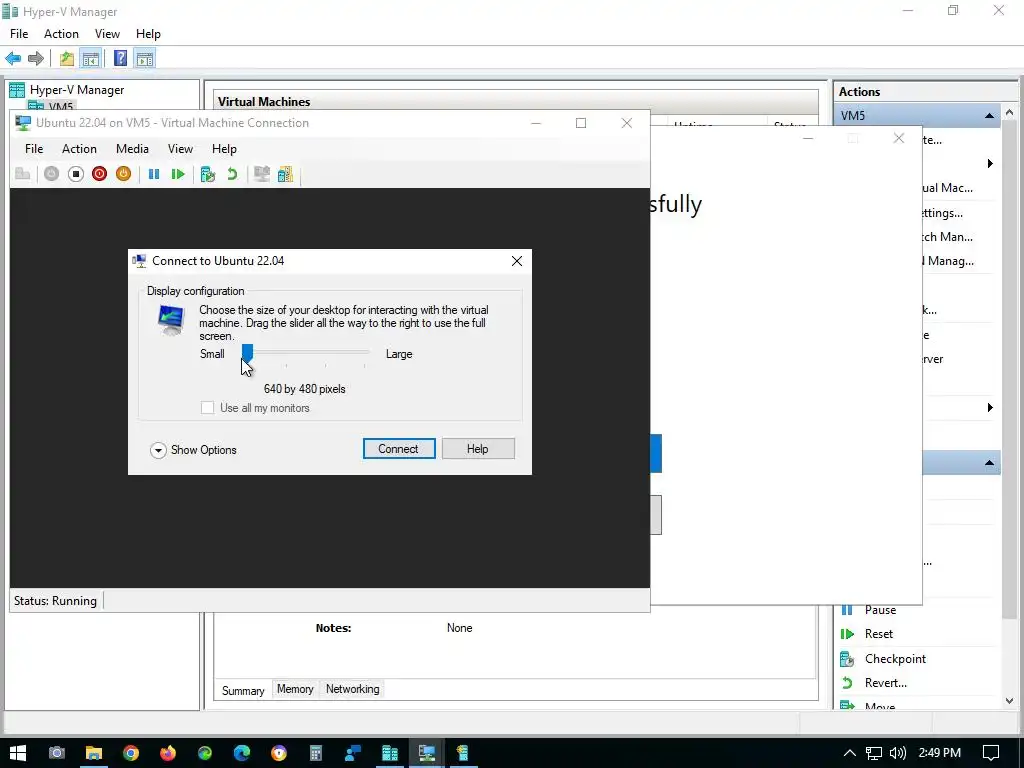Click the display size slider thumb
1024x768 pixels.
tap(247, 353)
